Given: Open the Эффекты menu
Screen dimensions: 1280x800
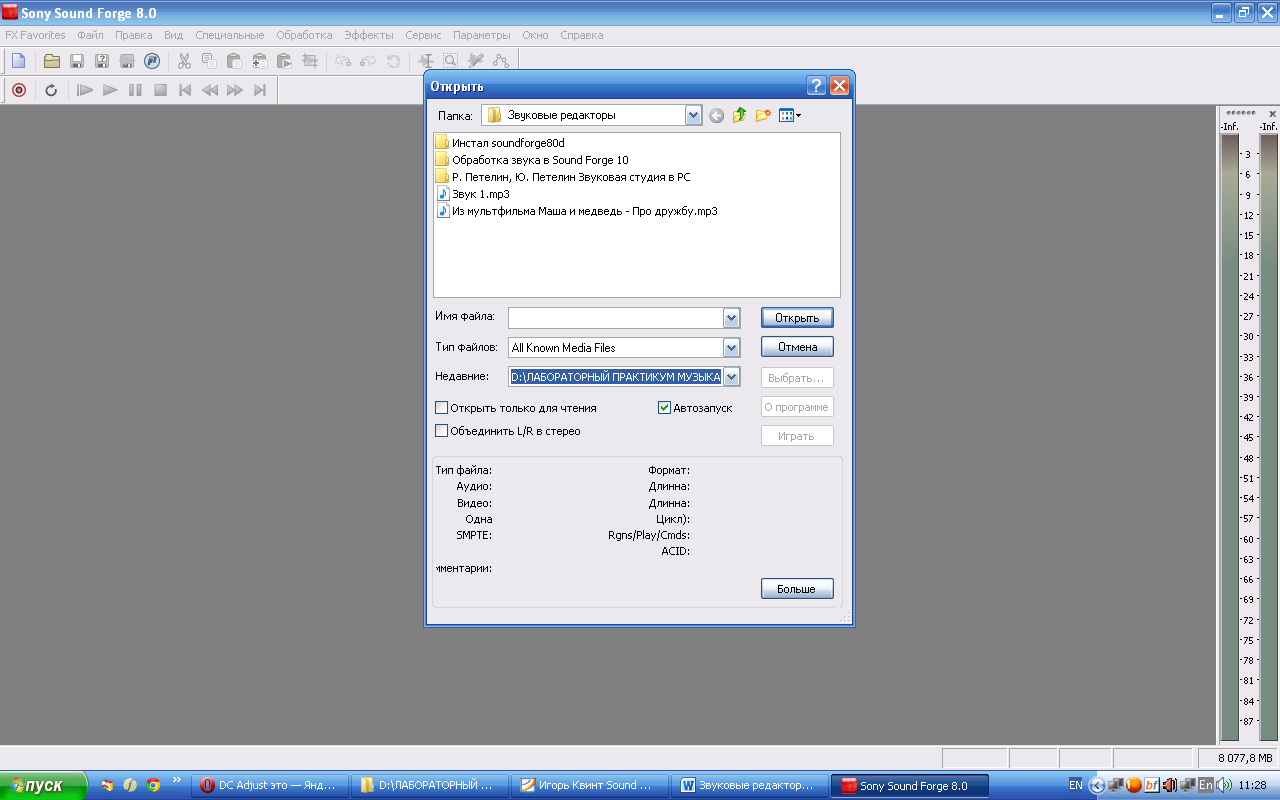Looking at the screenshot, I should 369,35.
